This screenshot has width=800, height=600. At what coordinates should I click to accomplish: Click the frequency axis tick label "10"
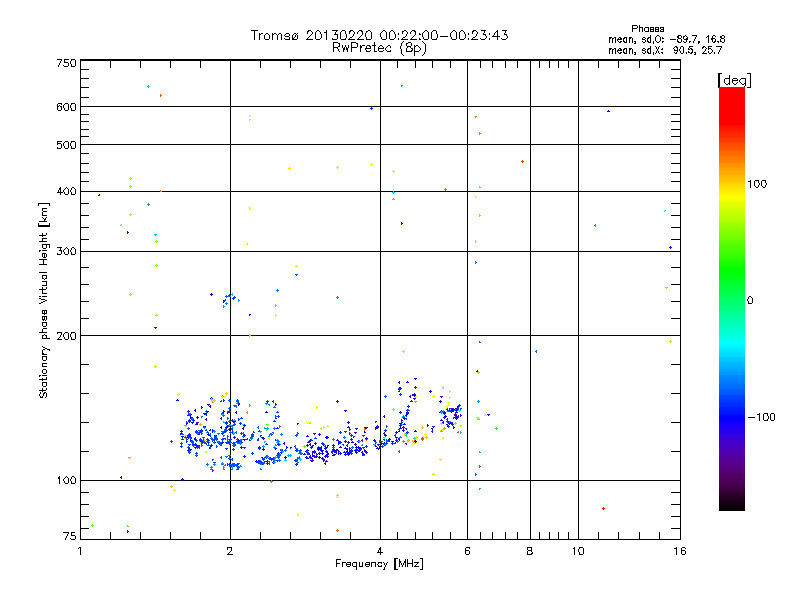click(578, 551)
